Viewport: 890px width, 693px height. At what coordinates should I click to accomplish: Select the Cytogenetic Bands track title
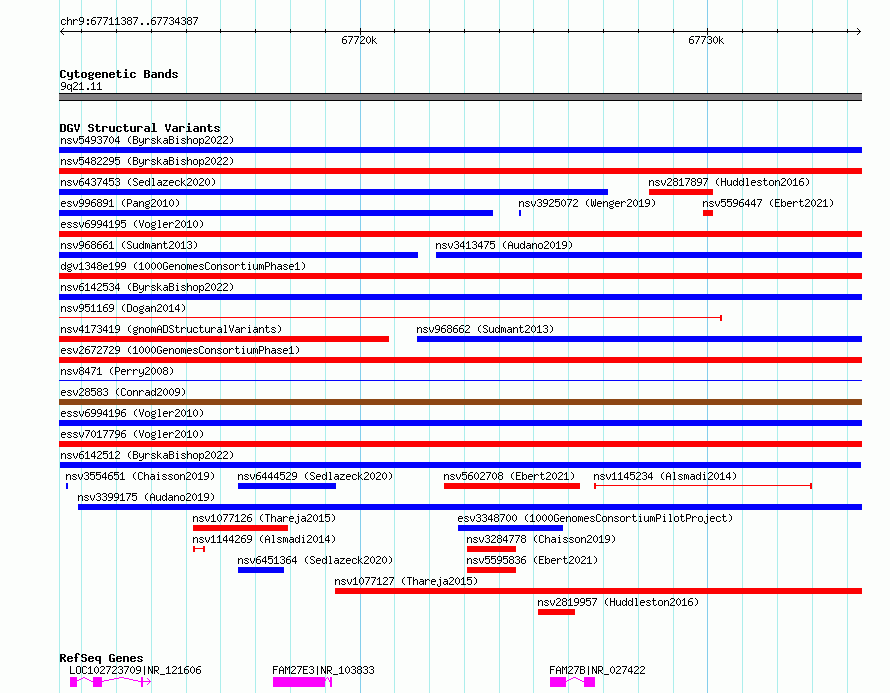tap(119, 74)
